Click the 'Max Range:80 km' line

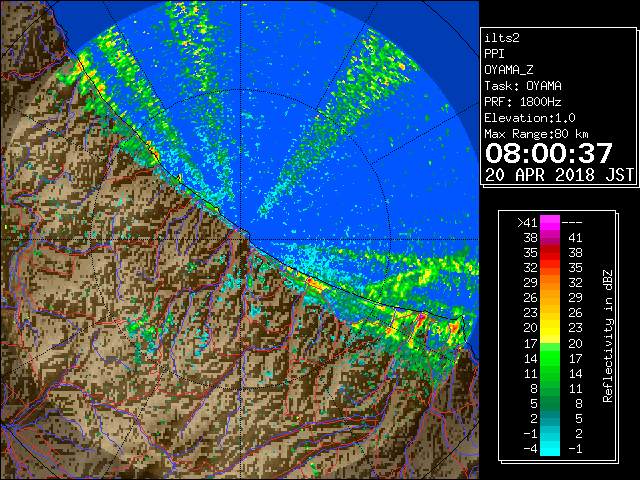[x=536, y=134]
